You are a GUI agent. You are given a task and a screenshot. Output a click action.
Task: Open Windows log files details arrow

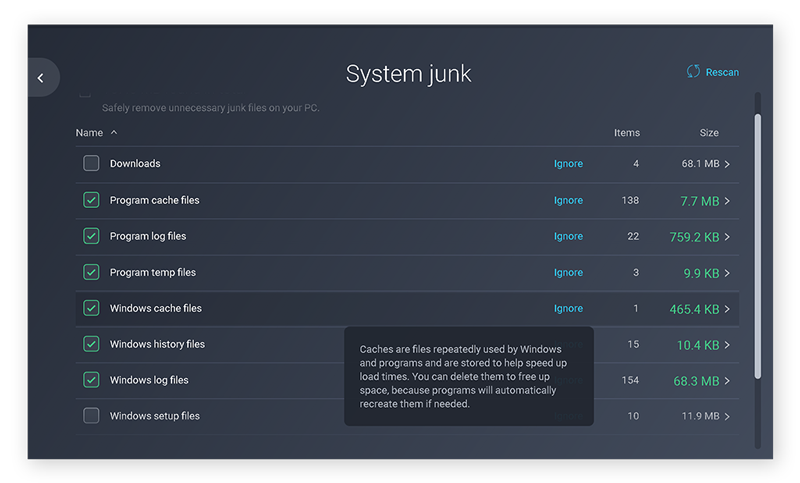point(727,381)
